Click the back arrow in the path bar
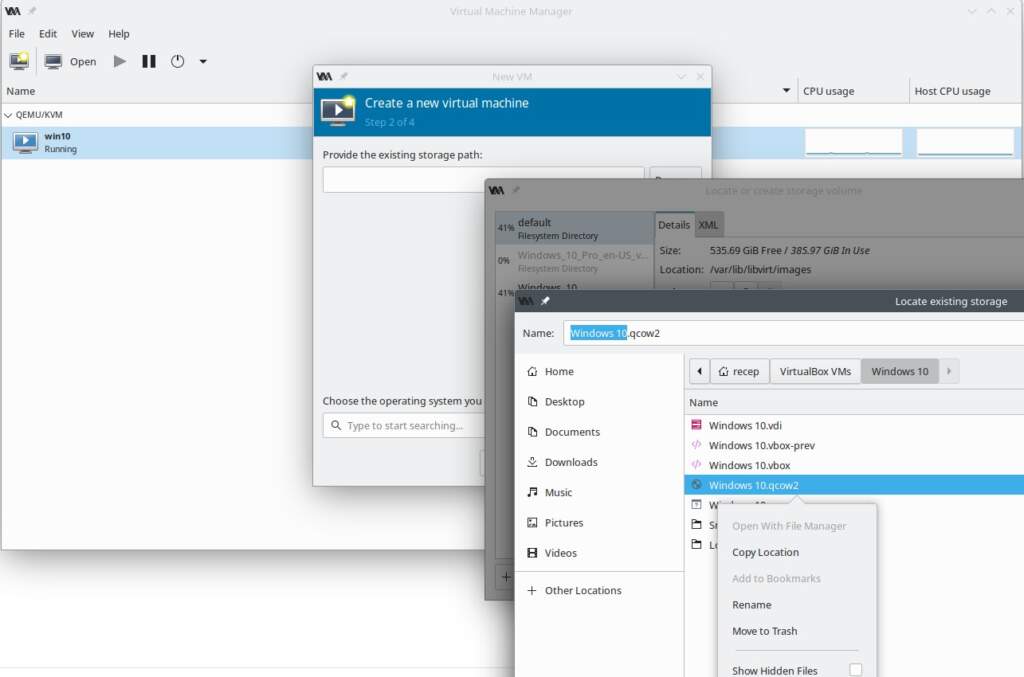Image resolution: width=1024 pixels, height=677 pixels. (699, 371)
